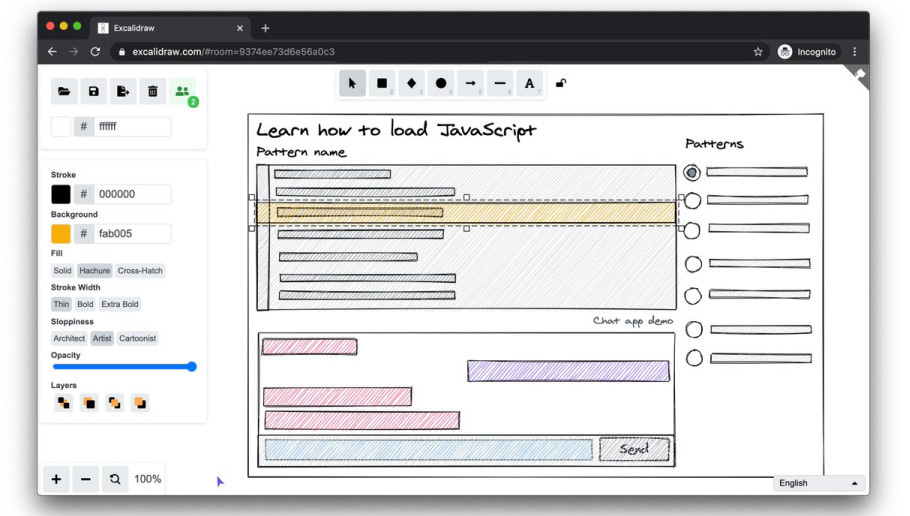Open live collaboration with the people icon
The image size is (910, 516).
pos(182,91)
